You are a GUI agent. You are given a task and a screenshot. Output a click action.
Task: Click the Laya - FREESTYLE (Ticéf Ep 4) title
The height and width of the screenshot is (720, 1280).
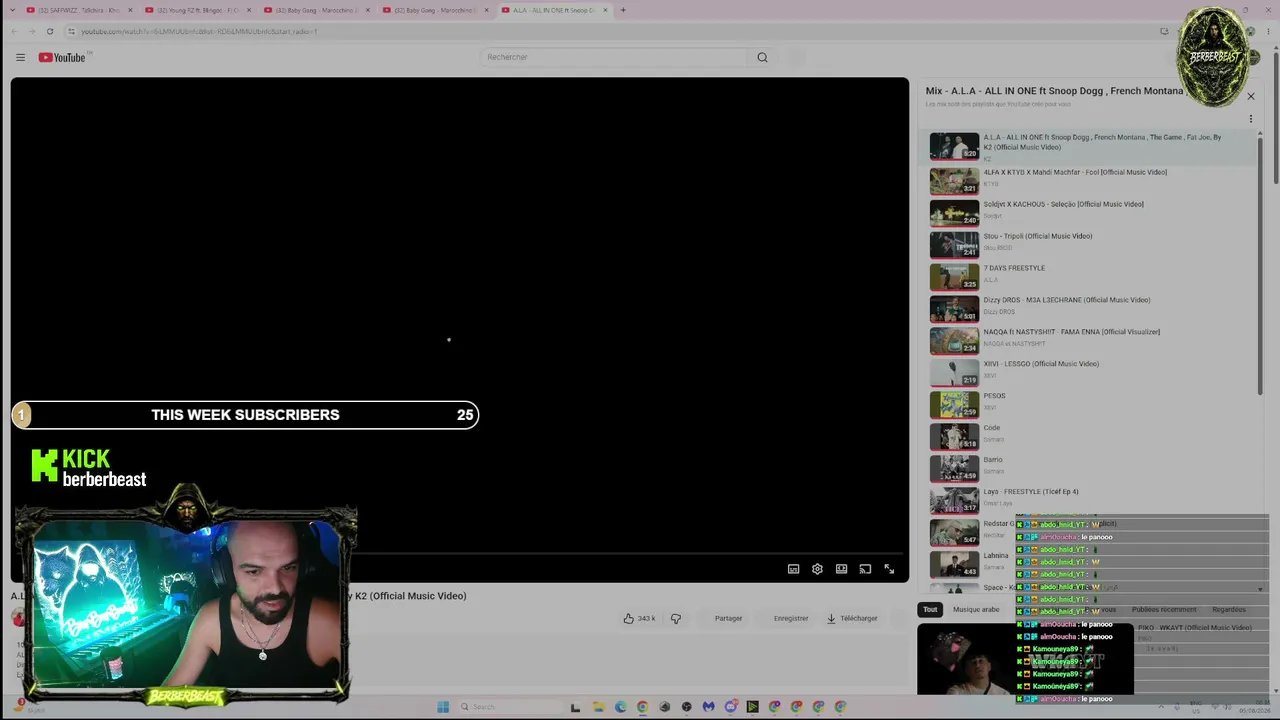click(x=1031, y=492)
